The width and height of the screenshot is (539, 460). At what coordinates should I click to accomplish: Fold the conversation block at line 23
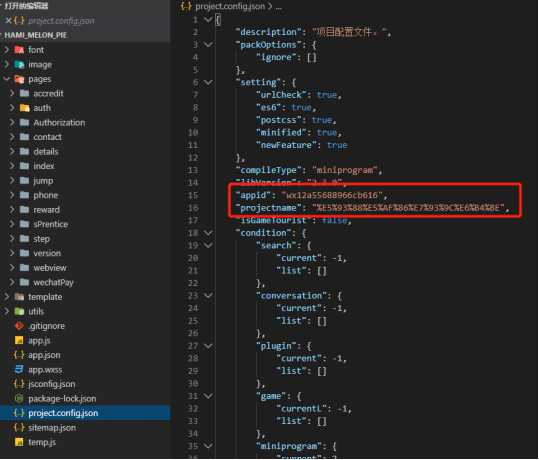click(208, 296)
